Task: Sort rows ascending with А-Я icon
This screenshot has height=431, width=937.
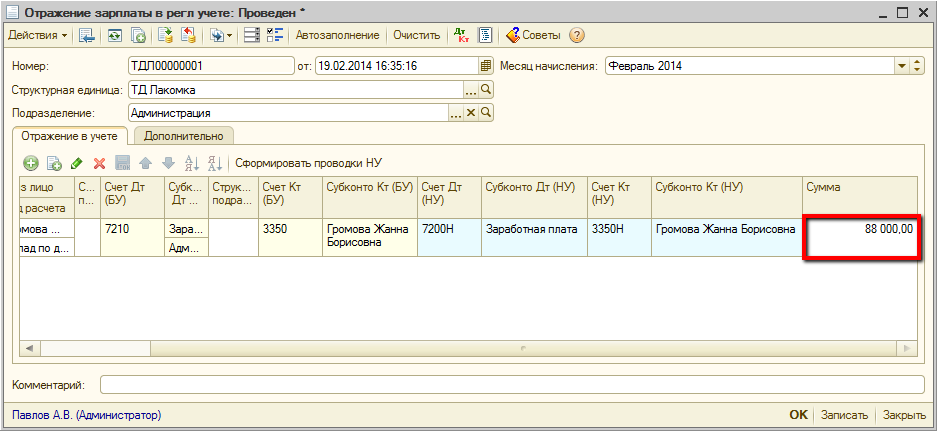Action: (x=191, y=163)
